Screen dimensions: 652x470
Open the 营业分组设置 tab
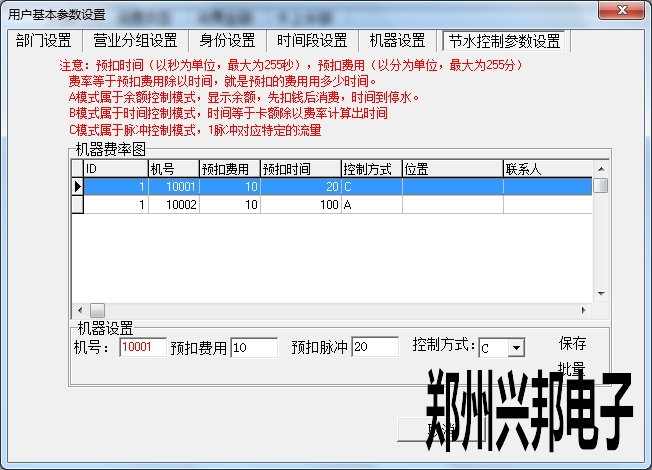coord(135,41)
